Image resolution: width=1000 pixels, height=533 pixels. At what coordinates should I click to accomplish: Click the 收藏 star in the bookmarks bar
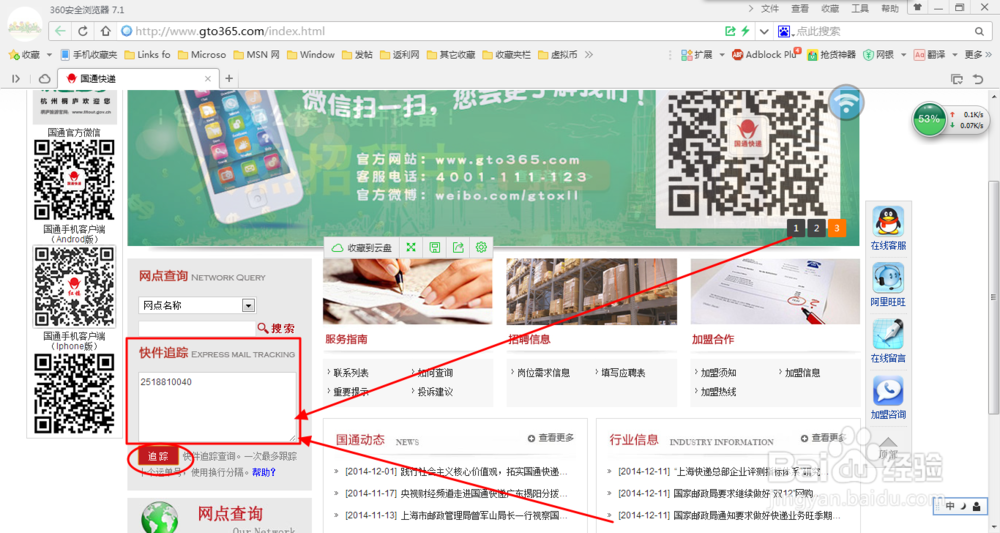(x=24, y=55)
